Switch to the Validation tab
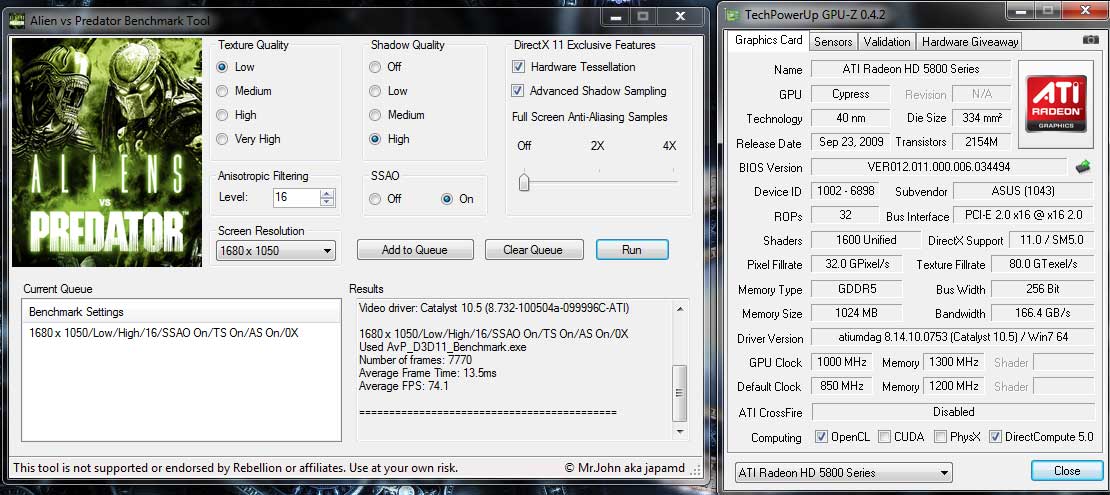Screen dimensions: 1110x495 pyautogui.click(x=887, y=42)
